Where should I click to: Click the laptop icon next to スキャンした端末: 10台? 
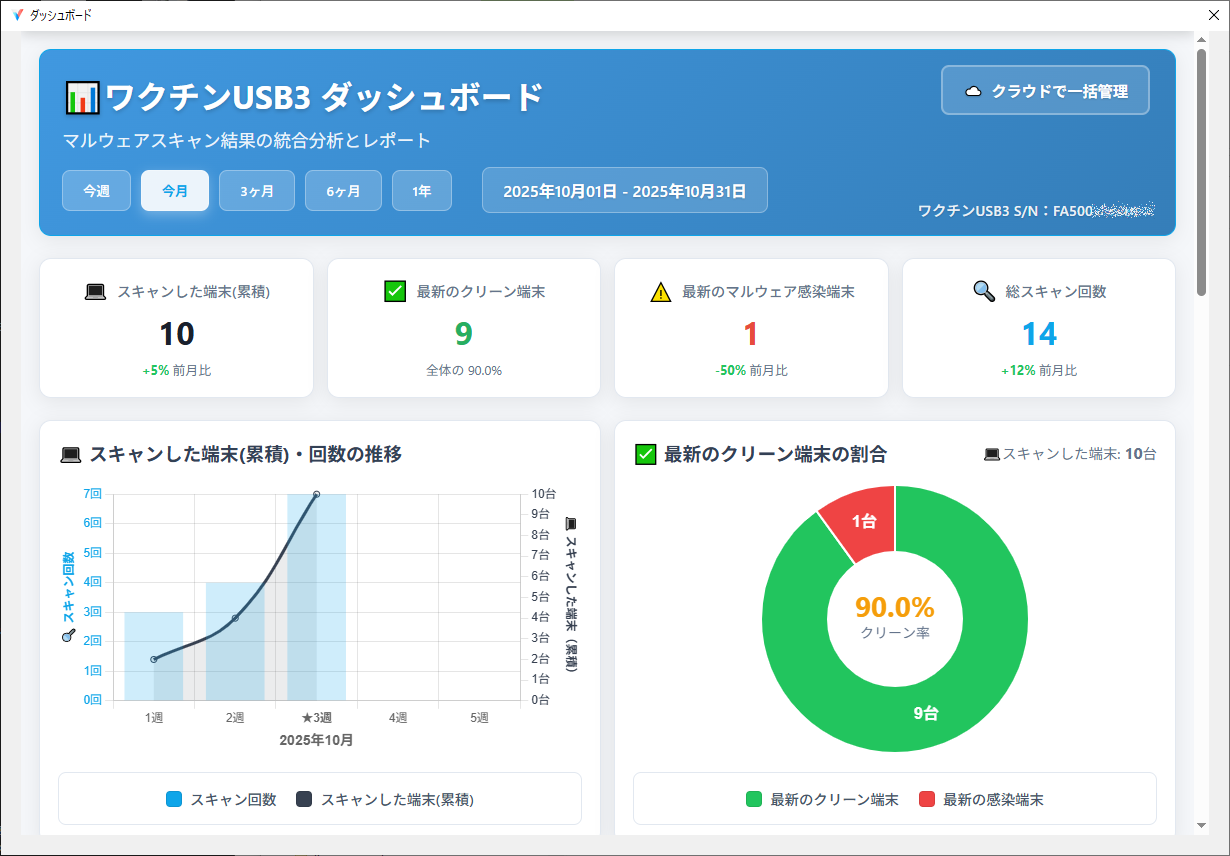[x=991, y=454]
